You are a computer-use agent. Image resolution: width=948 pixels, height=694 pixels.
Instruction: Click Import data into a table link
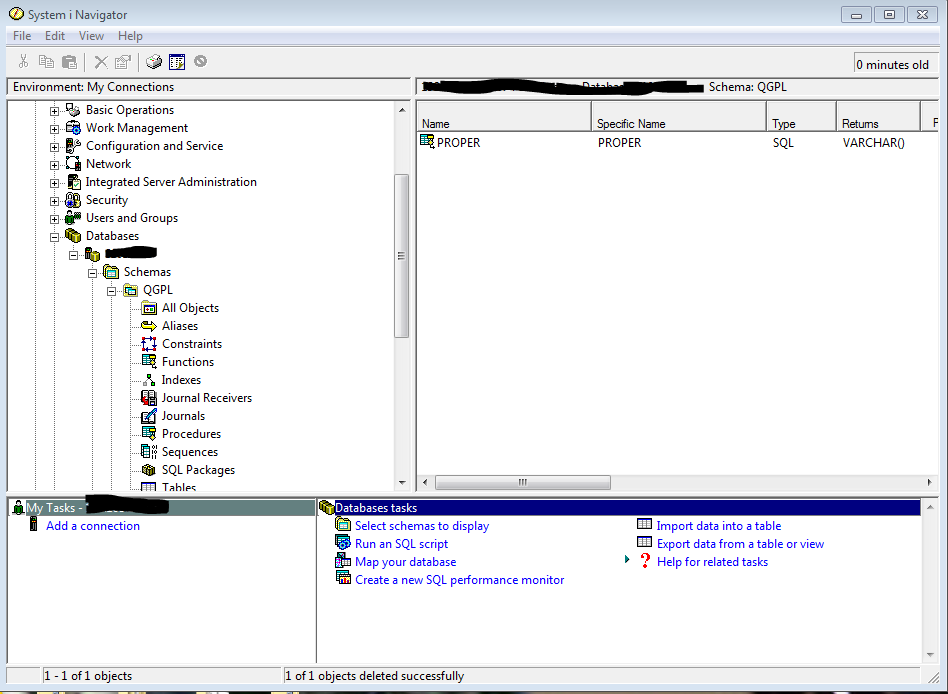click(x=719, y=526)
